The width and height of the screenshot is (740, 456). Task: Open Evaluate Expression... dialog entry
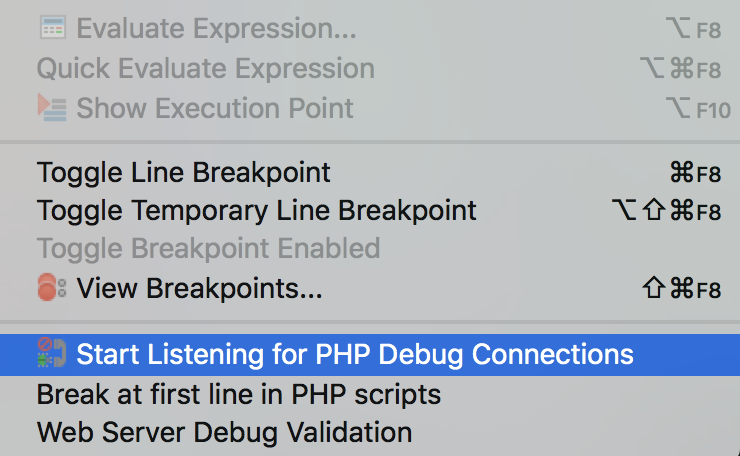pyautogui.click(x=216, y=28)
